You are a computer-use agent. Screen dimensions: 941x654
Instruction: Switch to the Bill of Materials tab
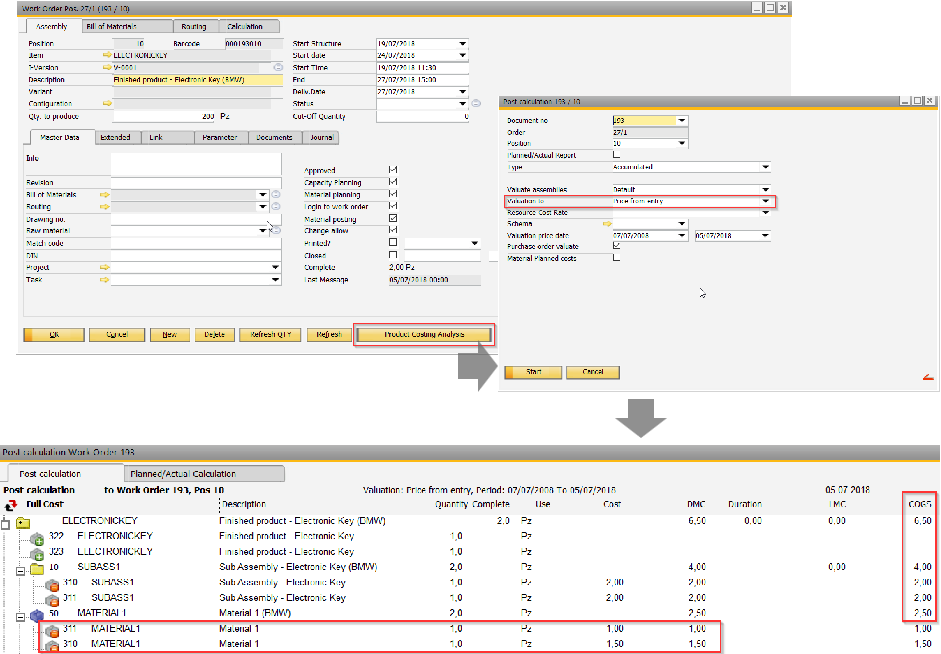127,26
